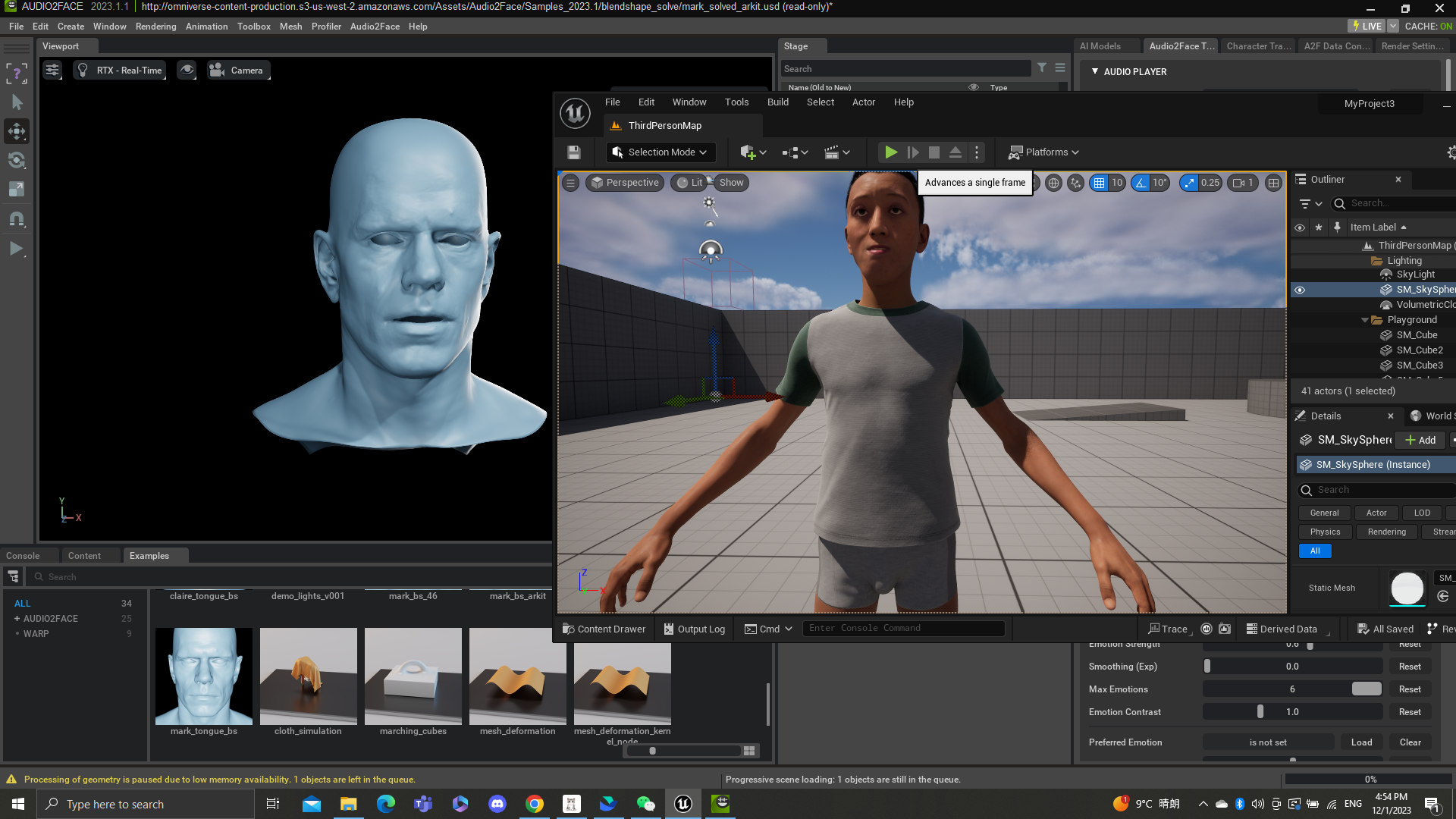The height and width of the screenshot is (819, 1456).
Task: Click the Content Drawer button
Action: click(604, 629)
